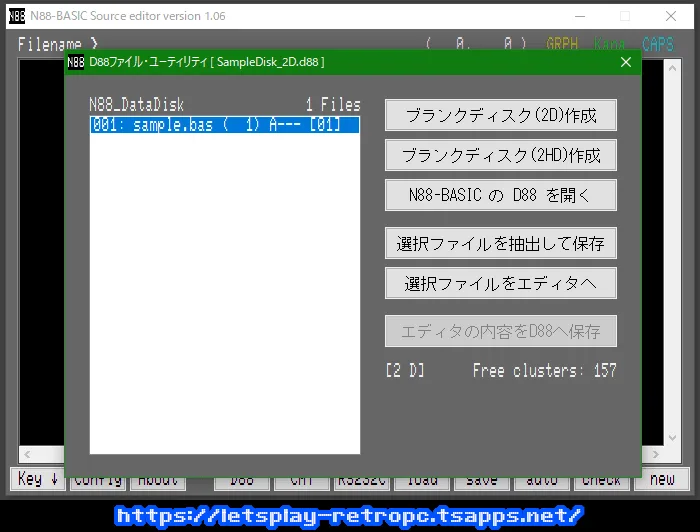This screenshot has width=700, height=532.
Task: Click ブランクディスク(2HD)作成 button
Action: pyautogui.click(x=500, y=155)
